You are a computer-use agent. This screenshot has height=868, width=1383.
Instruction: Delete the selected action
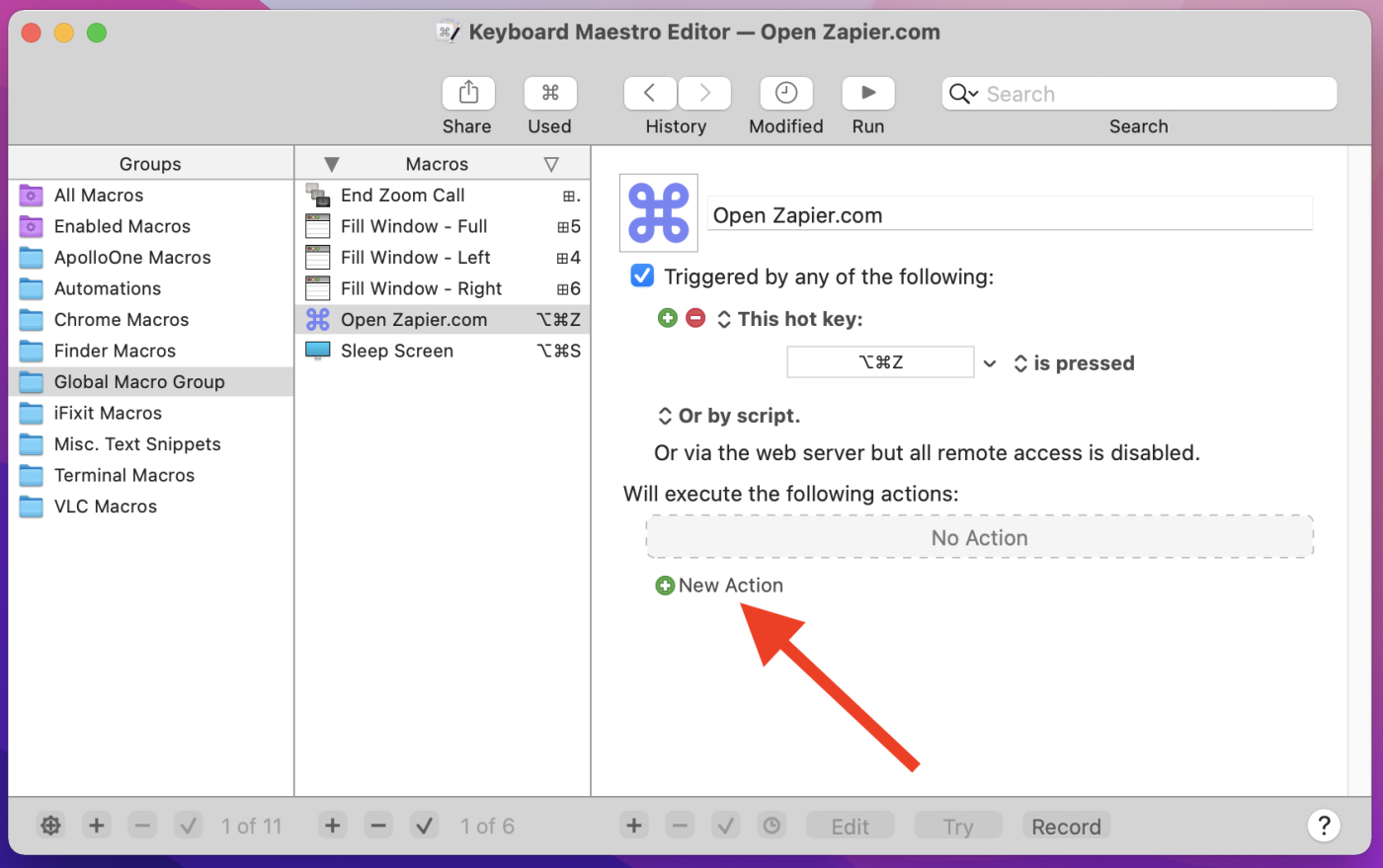[x=680, y=826]
